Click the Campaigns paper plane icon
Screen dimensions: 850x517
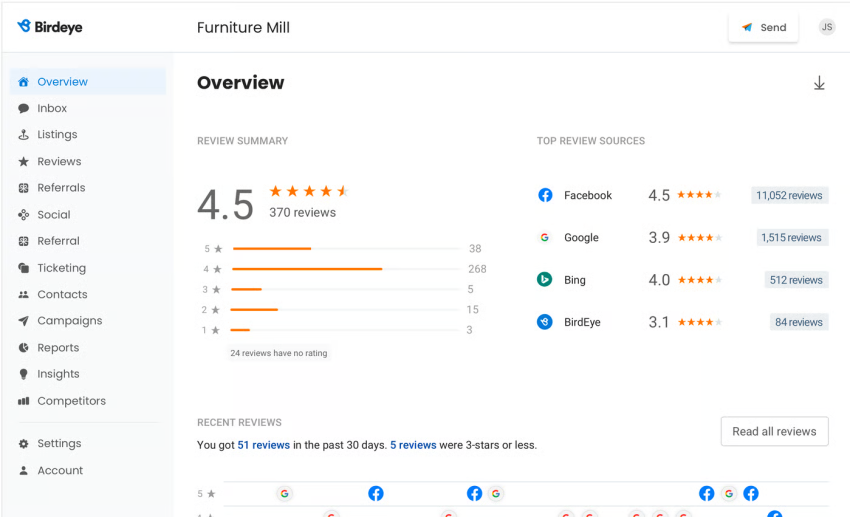[23, 321]
